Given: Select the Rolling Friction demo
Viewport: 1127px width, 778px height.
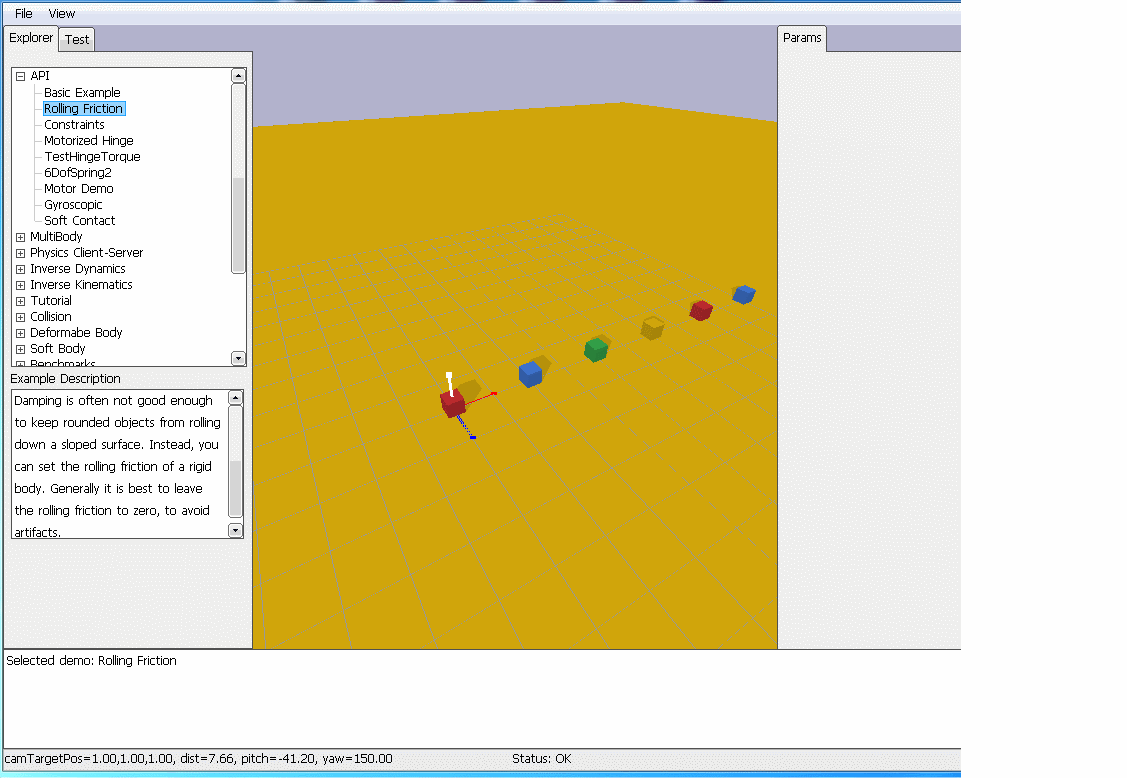Looking at the screenshot, I should click(83, 109).
